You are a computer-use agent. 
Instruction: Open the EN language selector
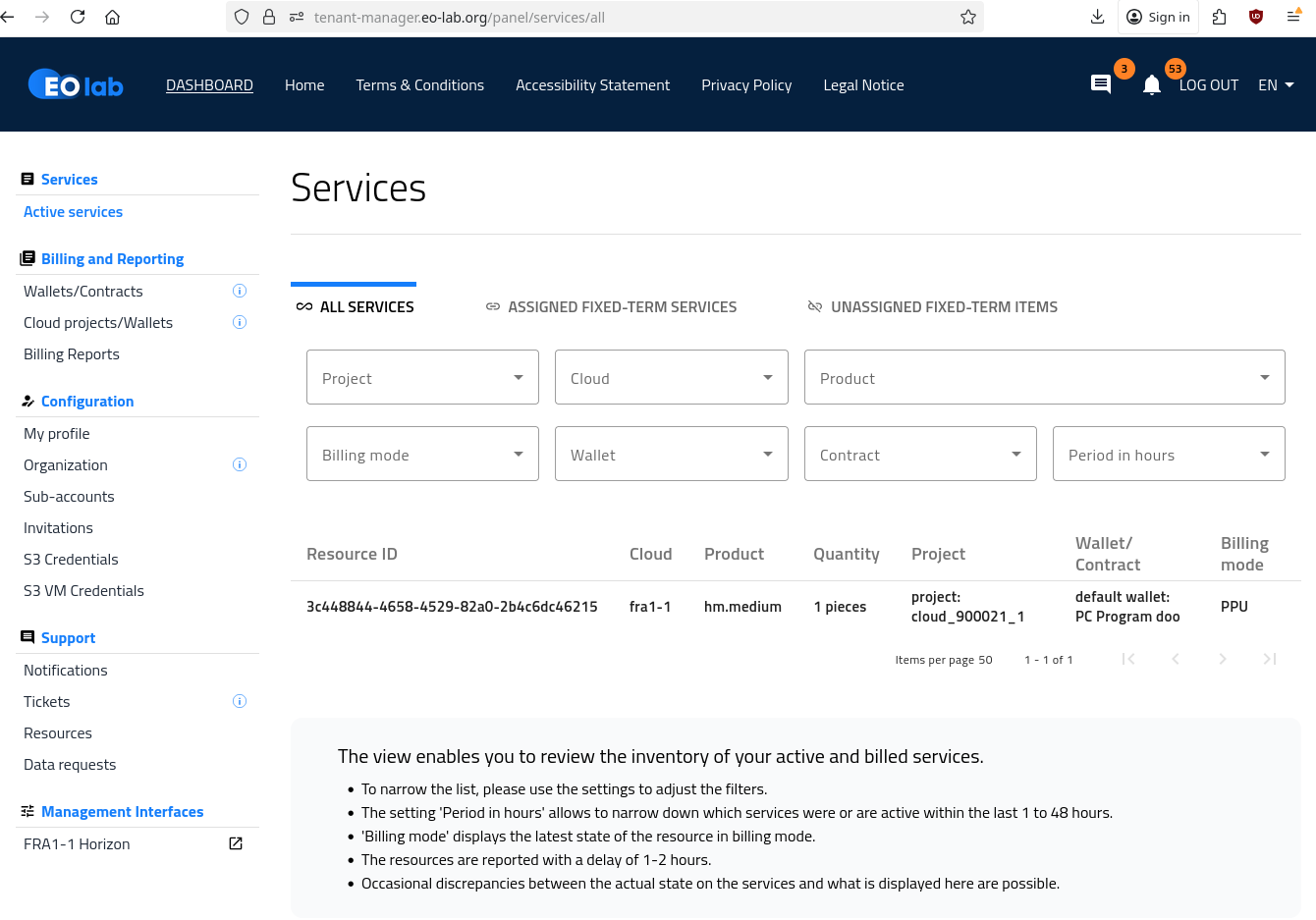1275,85
